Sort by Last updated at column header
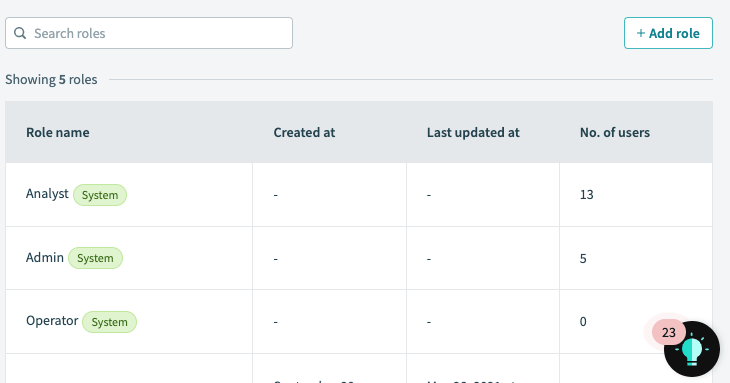This screenshot has width=730, height=383. pos(473,133)
